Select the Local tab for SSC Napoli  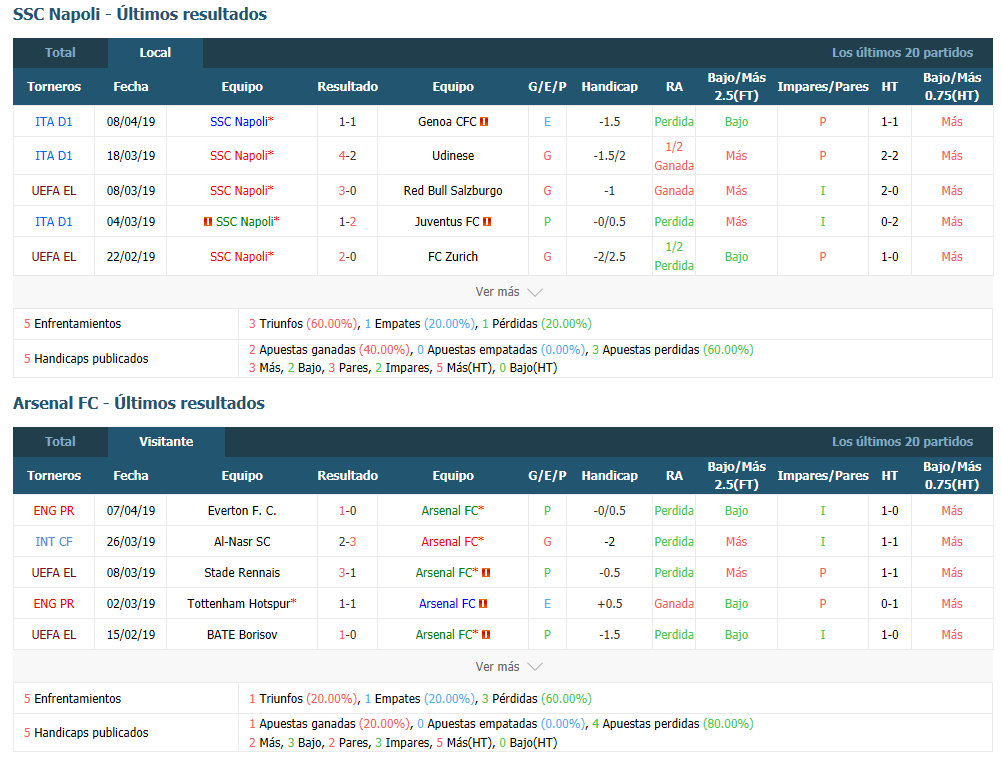coord(155,53)
